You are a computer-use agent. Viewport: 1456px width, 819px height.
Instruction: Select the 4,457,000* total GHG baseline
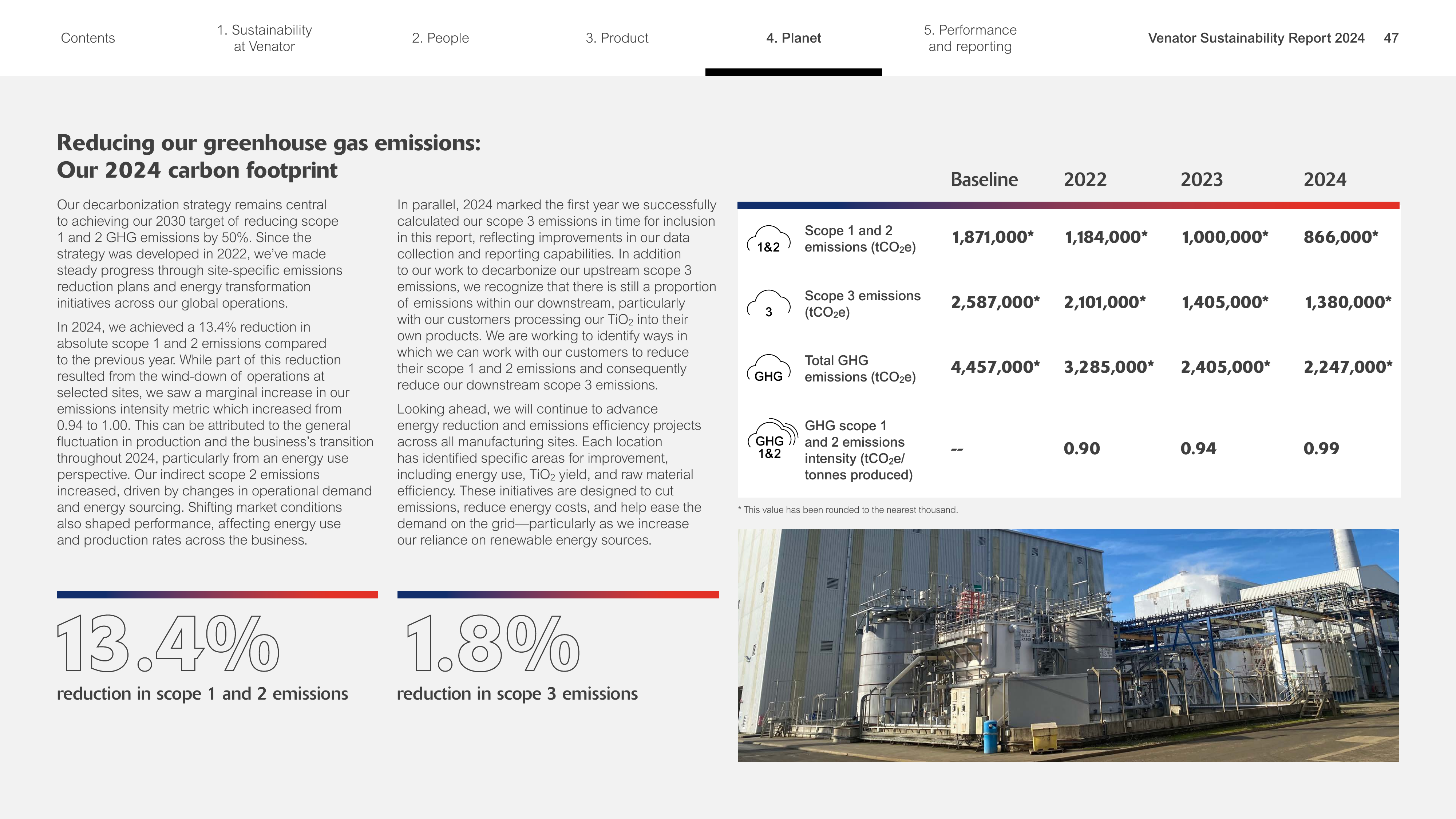pos(995,367)
